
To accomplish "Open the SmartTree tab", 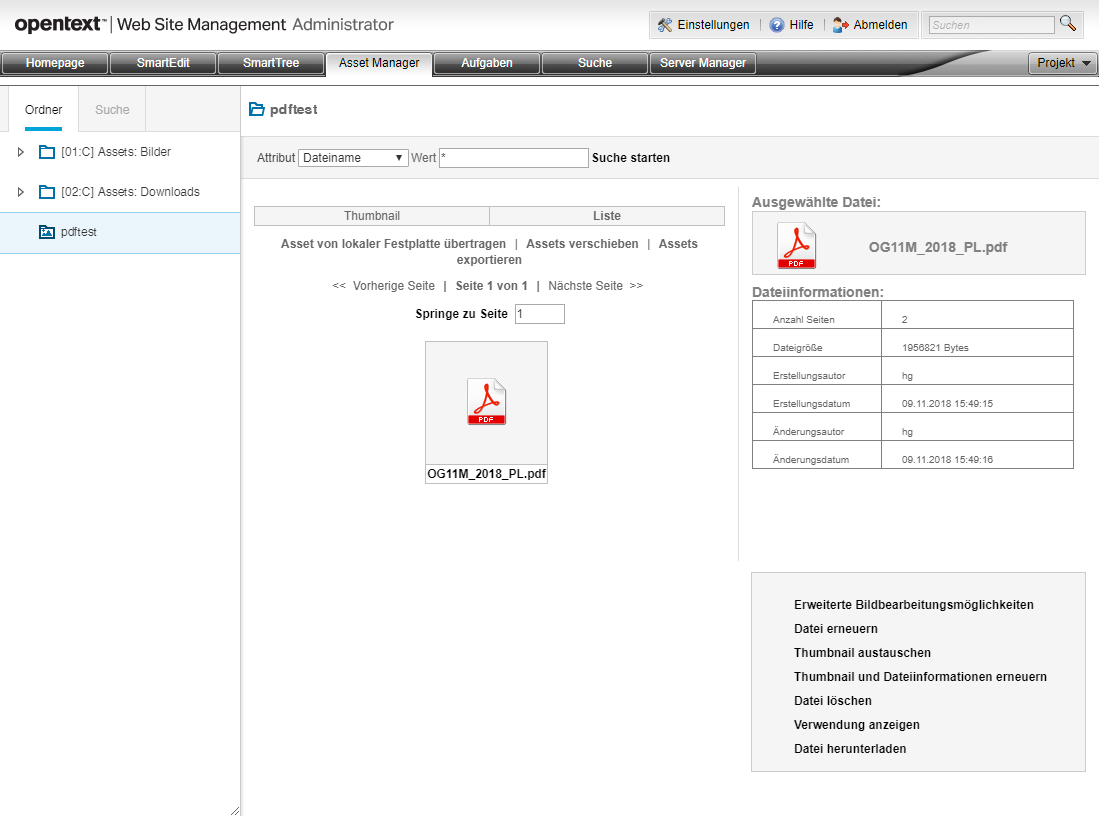I will coord(271,63).
